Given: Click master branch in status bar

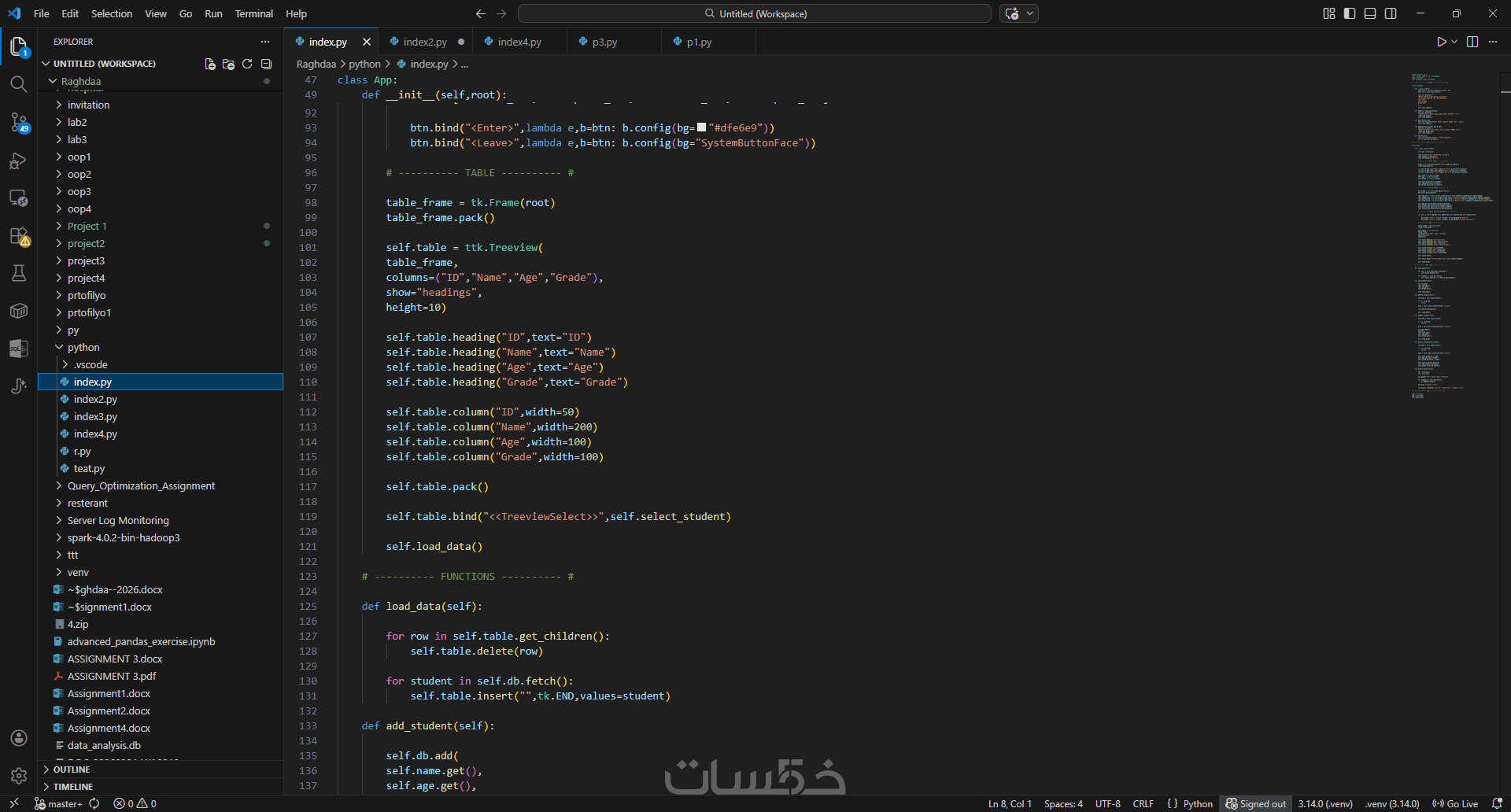Looking at the screenshot, I should point(58,803).
